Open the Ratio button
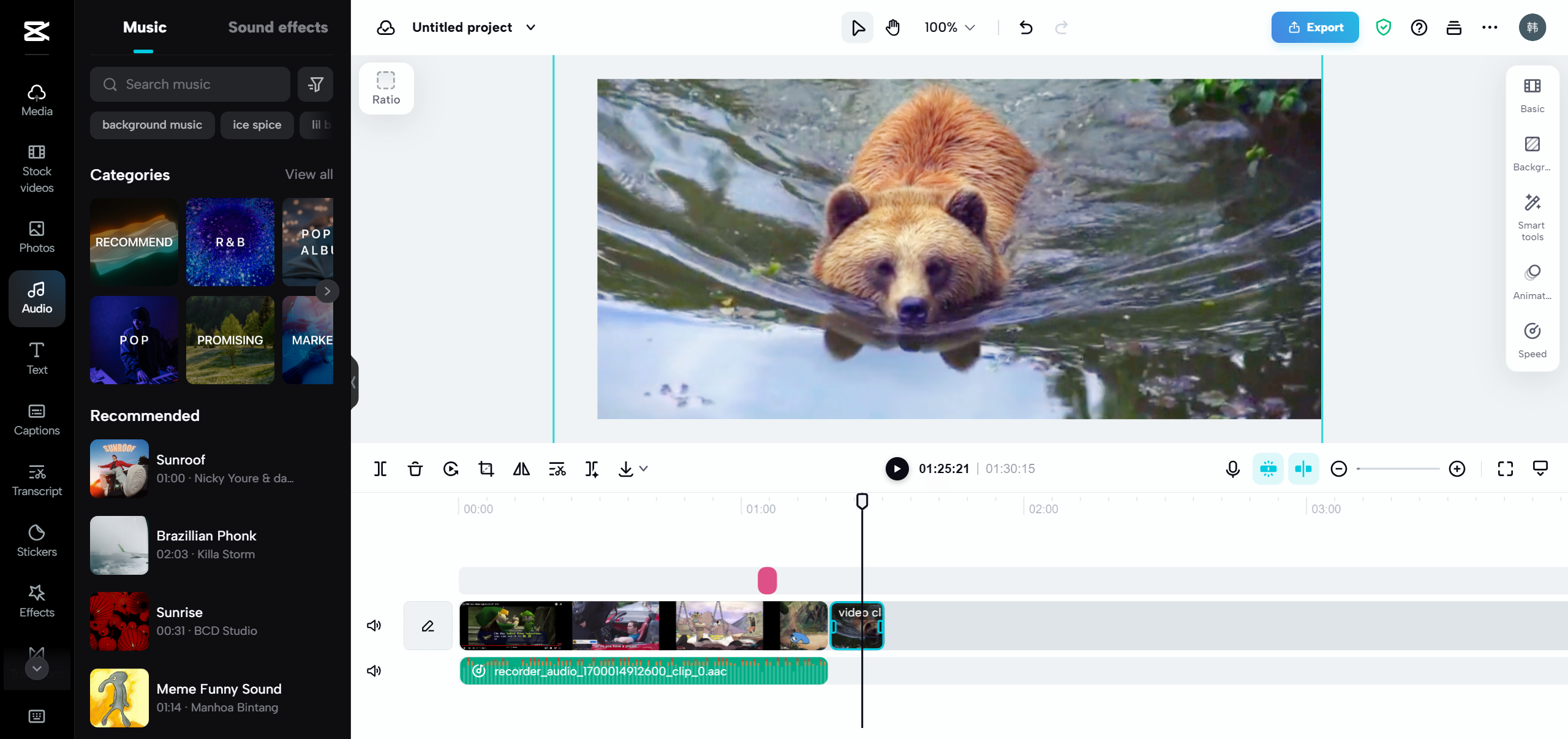 tap(386, 88)
